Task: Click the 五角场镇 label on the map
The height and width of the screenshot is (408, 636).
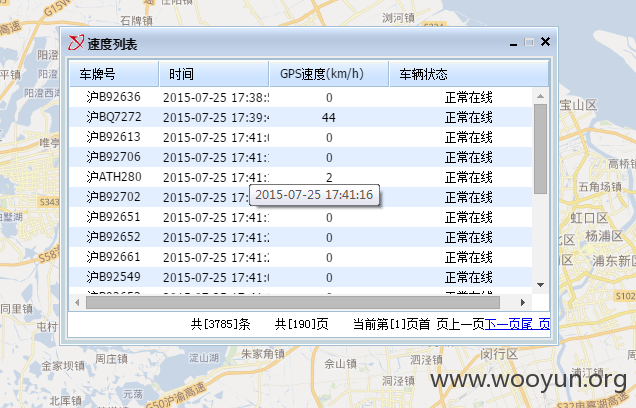Action: click(600, 187)
